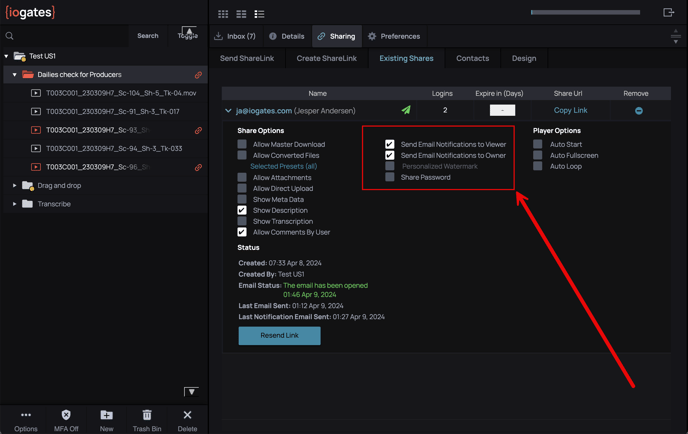Click the Expire in Days input field
The image size is (688, 434).
502,110
